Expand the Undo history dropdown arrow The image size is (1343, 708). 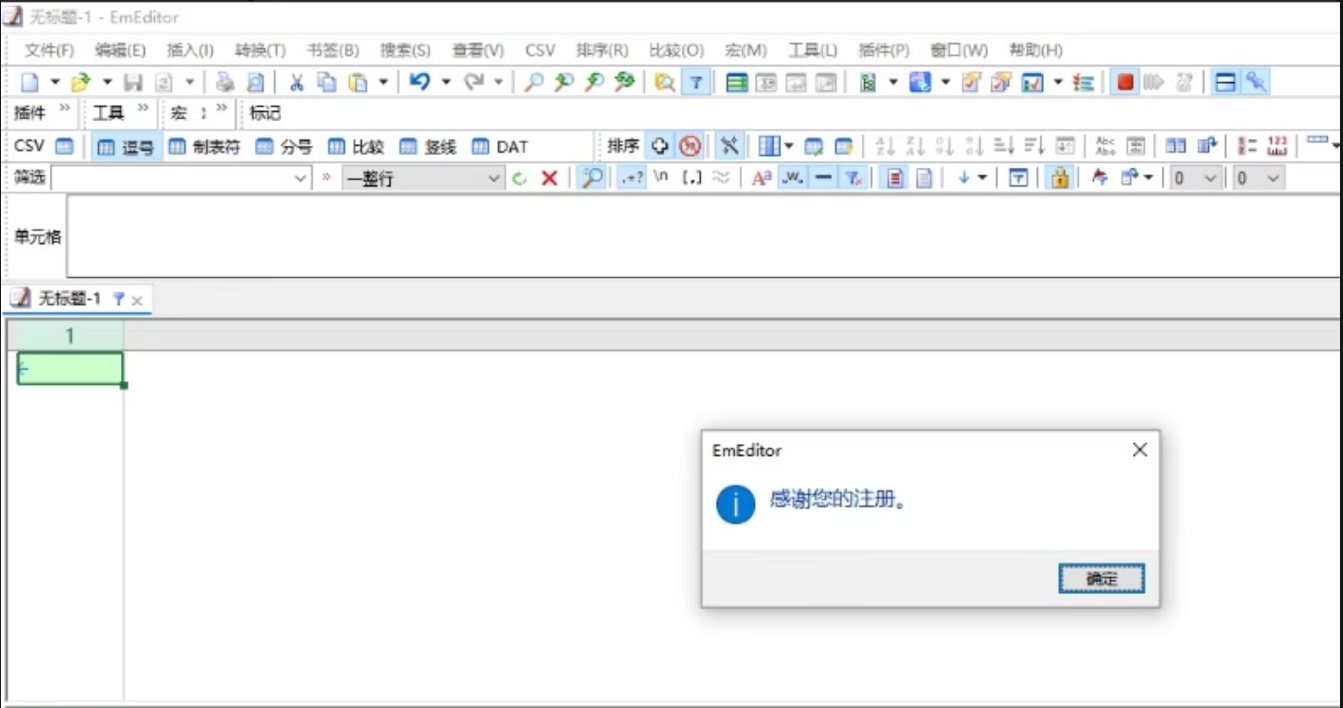point(446,82)
